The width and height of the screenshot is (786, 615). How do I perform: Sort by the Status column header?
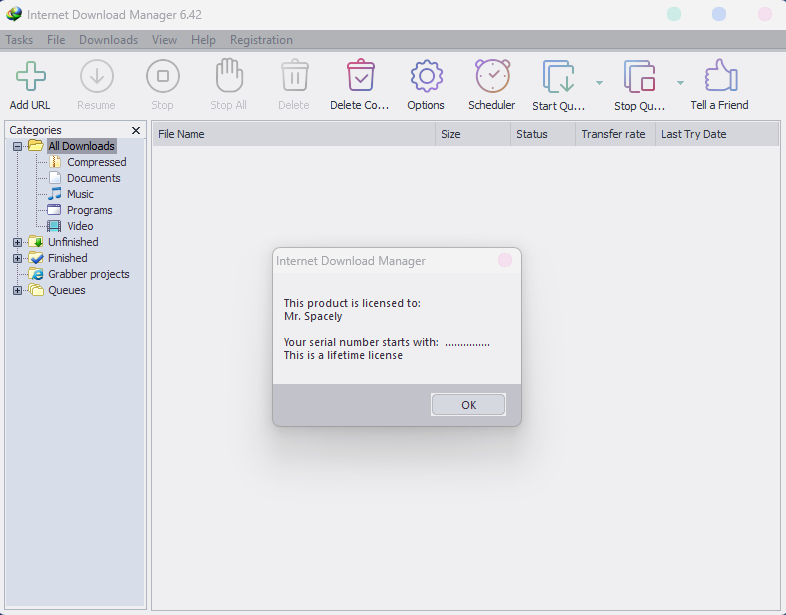543,134
